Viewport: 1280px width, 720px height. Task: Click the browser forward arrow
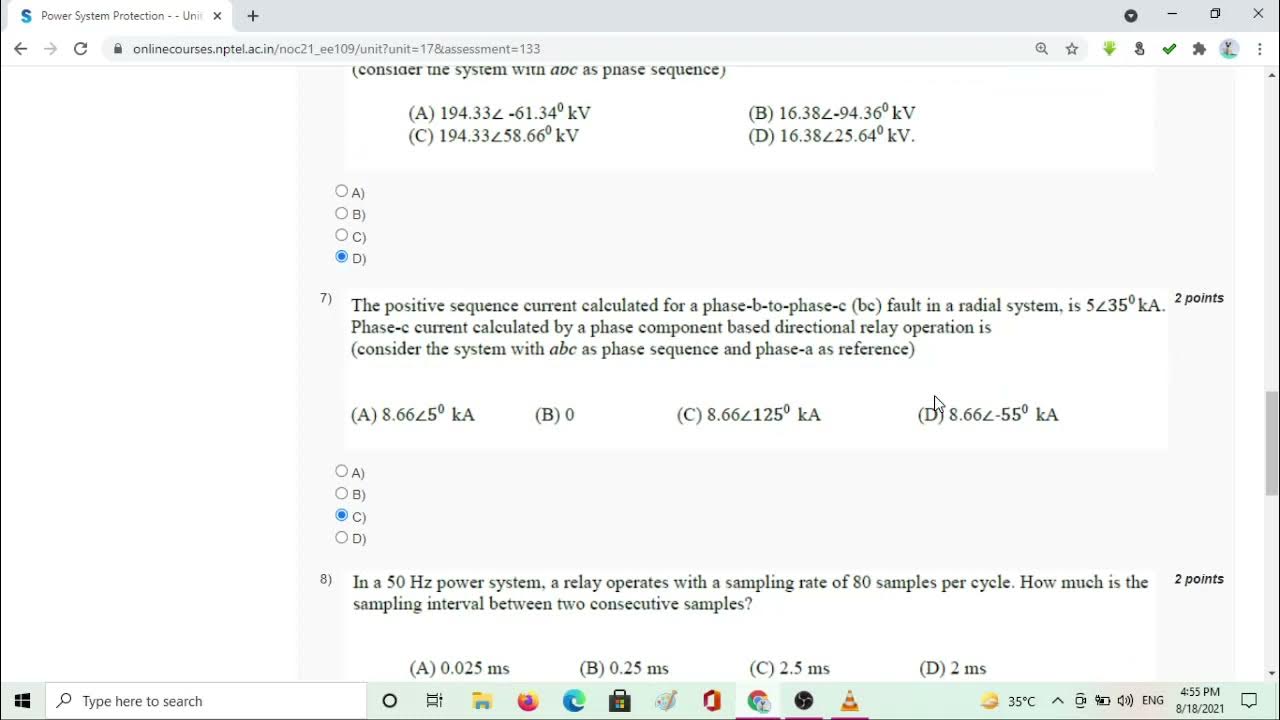[x=51, y=48]
